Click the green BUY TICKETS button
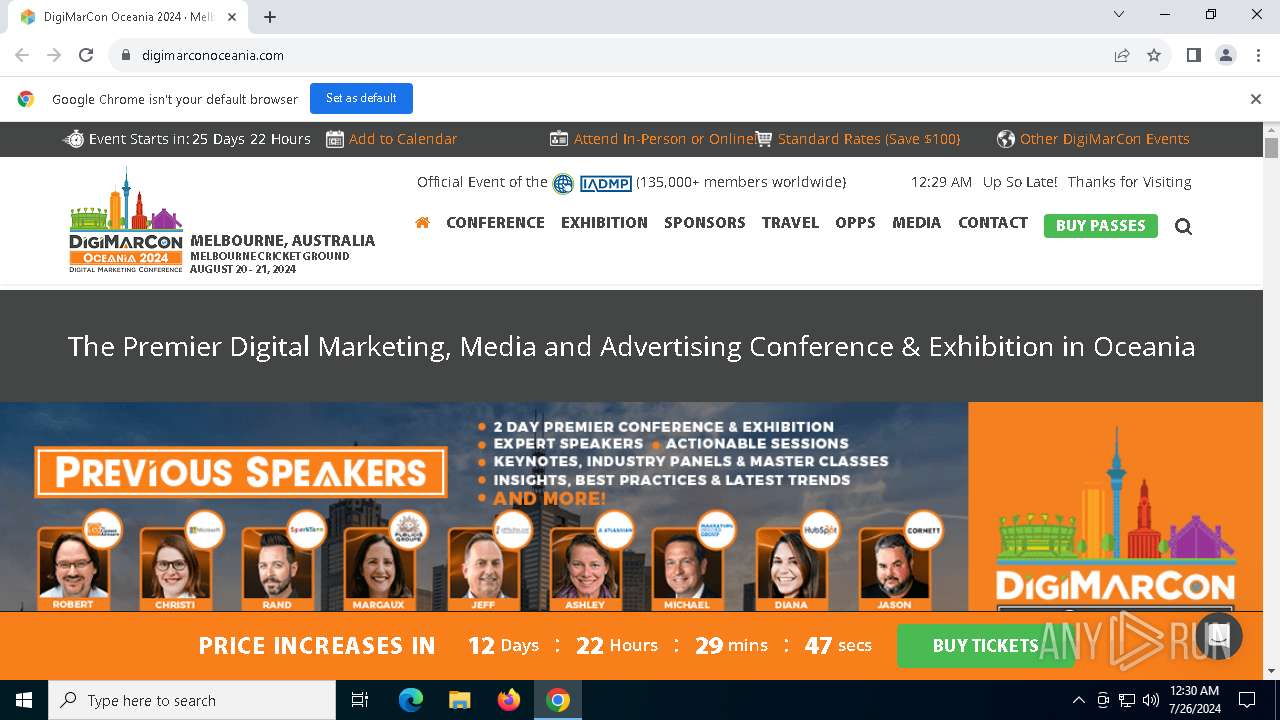This screenshot has width=1280, height=720. pyautogui.click(x=985, y=646)
